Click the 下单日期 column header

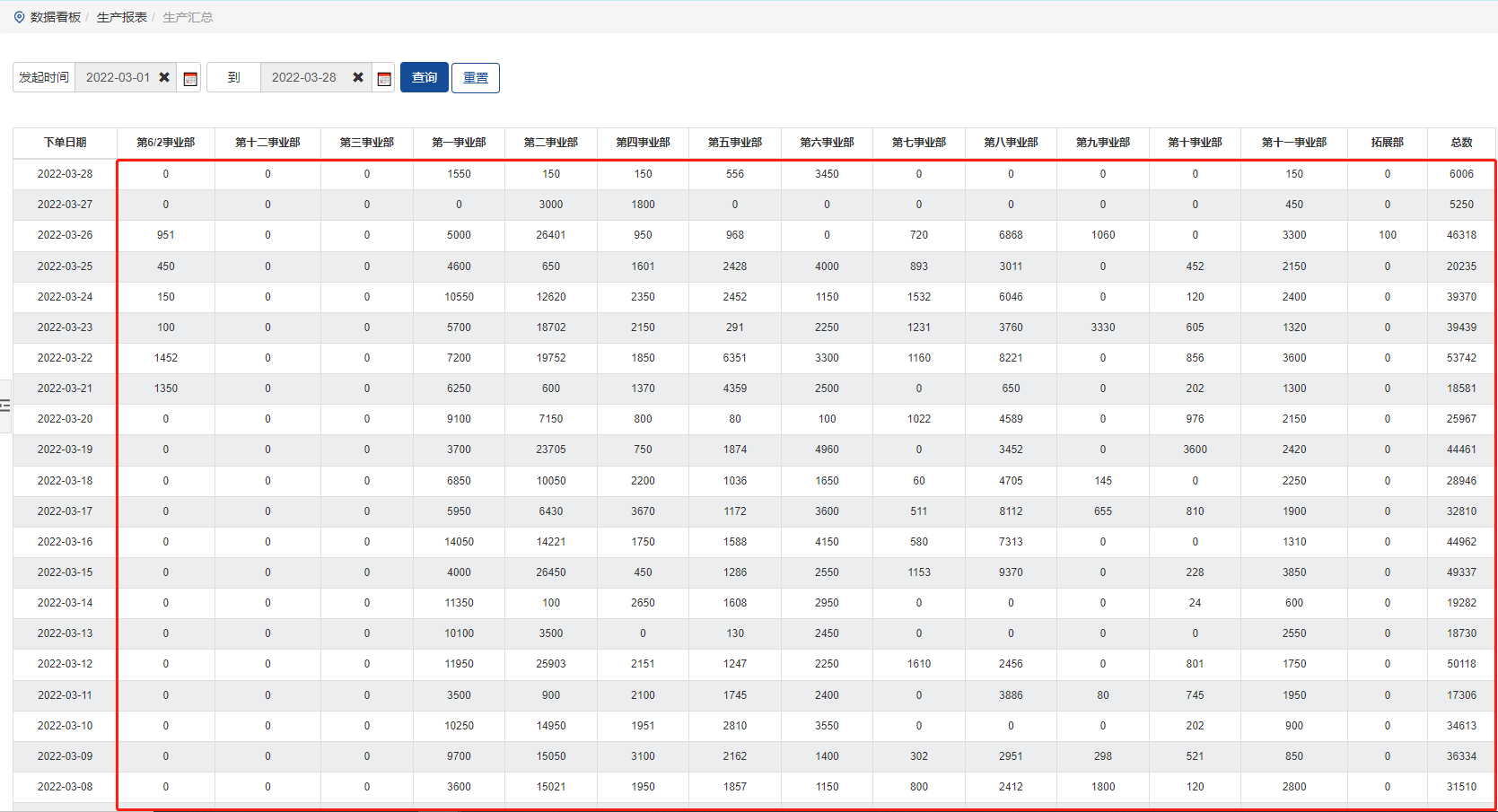click(65, 143)
